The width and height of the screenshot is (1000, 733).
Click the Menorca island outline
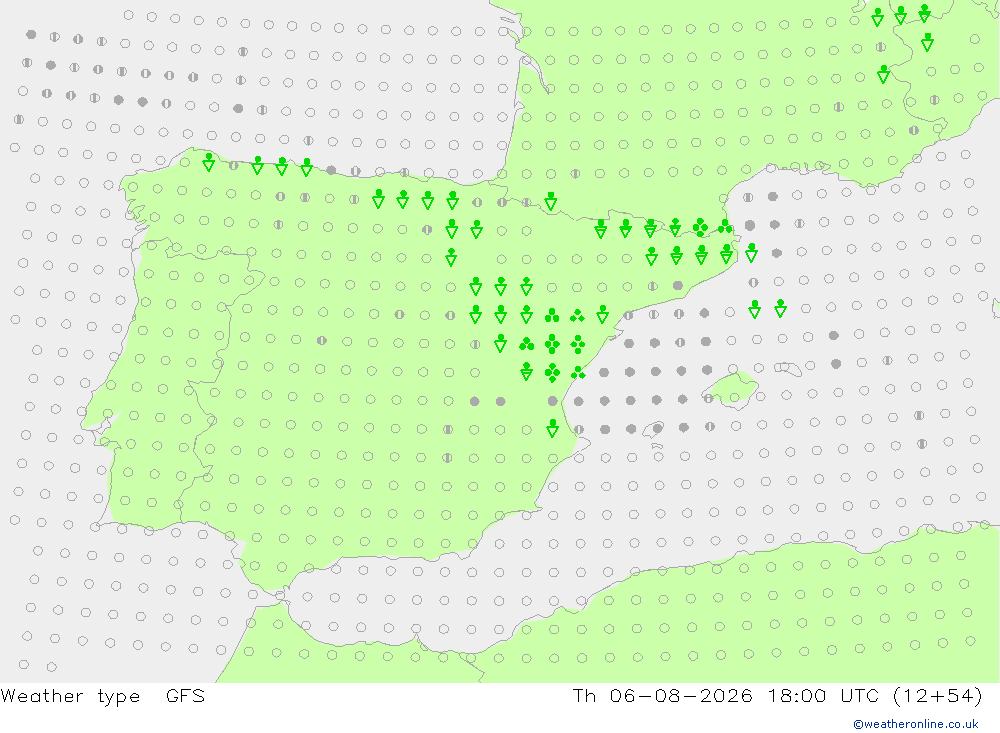788,368
